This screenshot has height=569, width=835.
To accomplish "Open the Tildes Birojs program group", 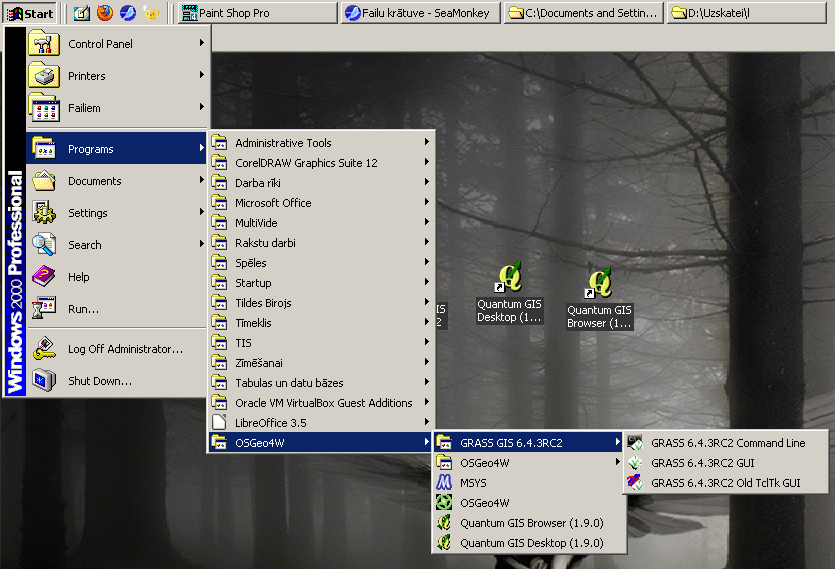I will click(x=321, y=303).
